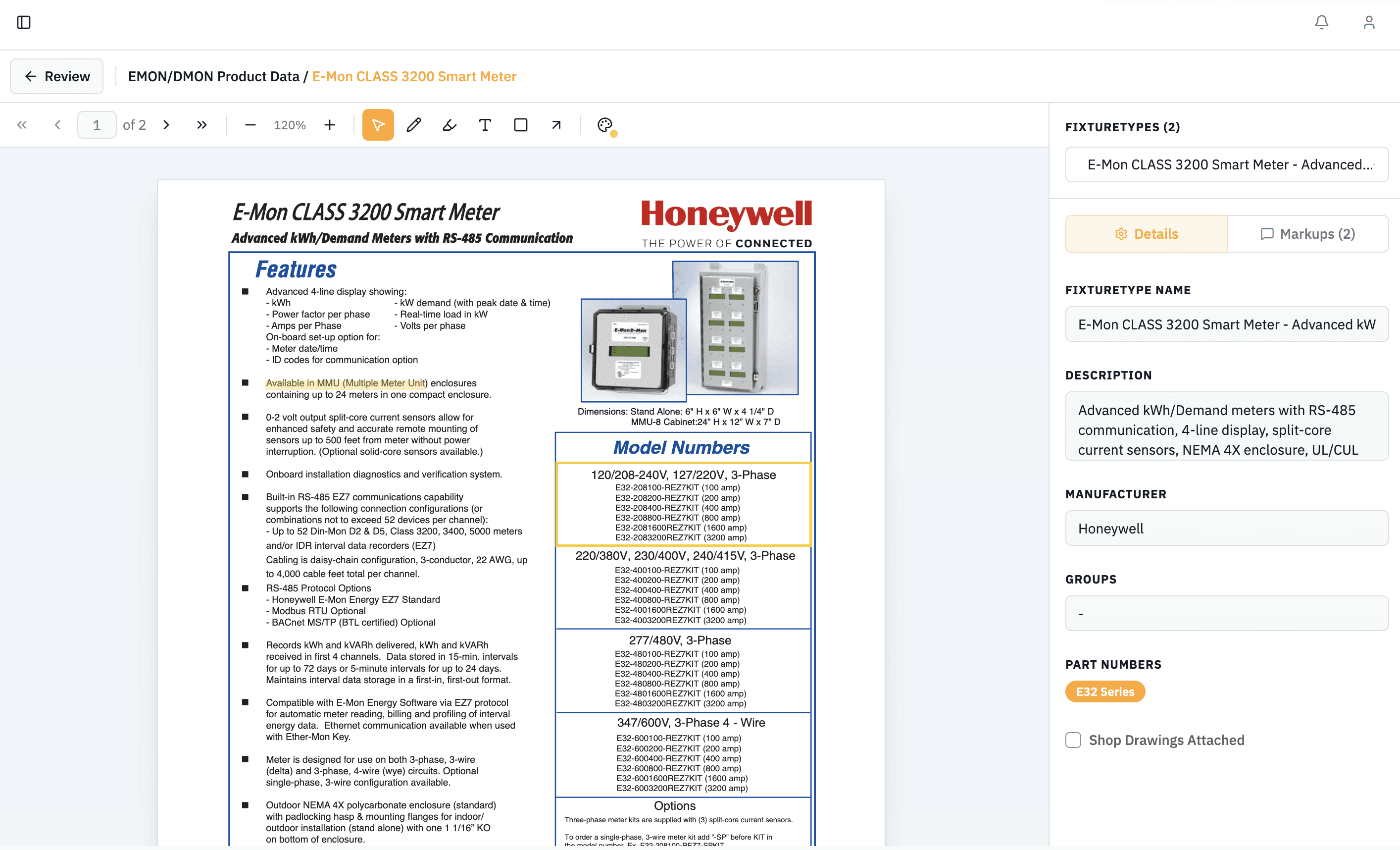Screen dimensions: 1400x850
Task: Select the rectangle shape tool
Action: [x=520, y=124]
